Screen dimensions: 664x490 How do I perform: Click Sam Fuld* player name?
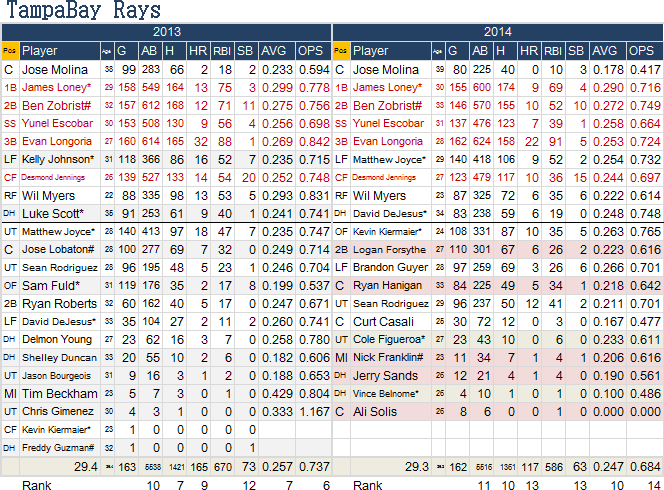[x=51, y=286]
